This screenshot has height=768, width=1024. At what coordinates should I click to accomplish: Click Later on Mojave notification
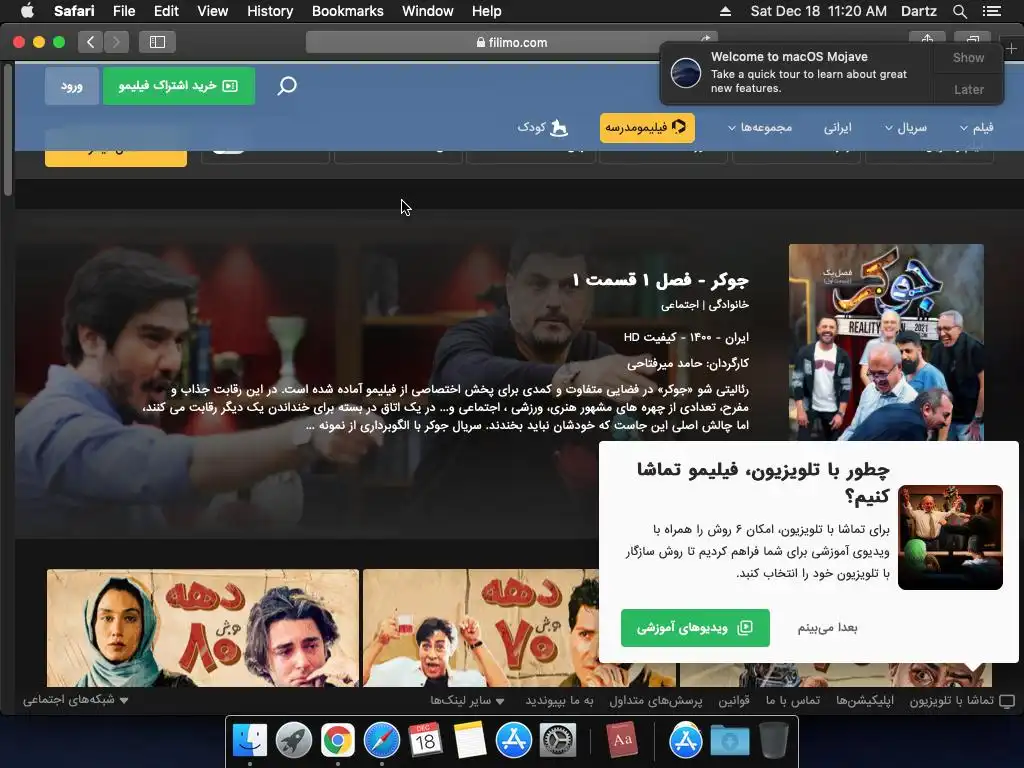pos(968,89)
